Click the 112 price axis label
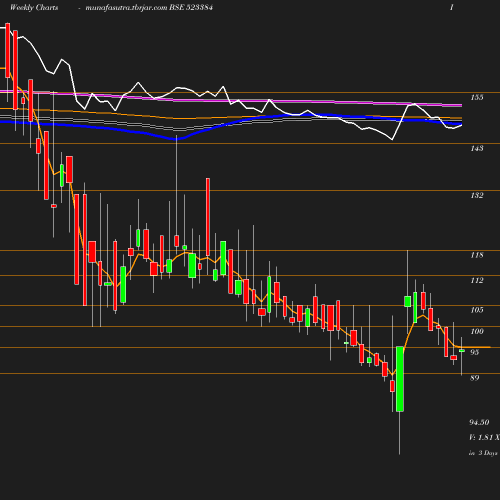The image size is (500, 500). (477, 280)
